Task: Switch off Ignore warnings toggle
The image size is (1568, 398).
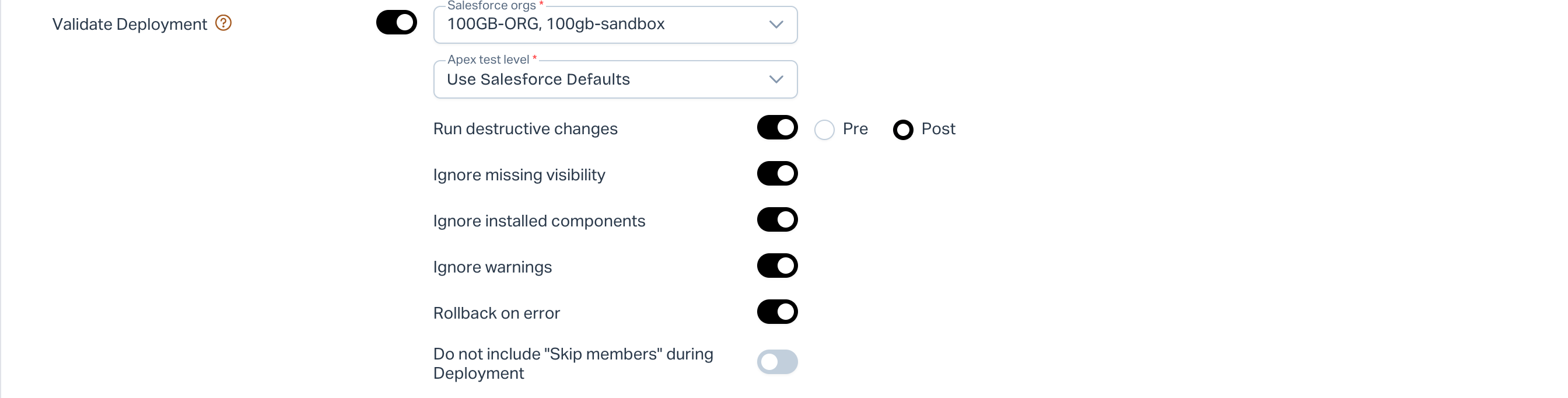Action: [x=776, y=266]
